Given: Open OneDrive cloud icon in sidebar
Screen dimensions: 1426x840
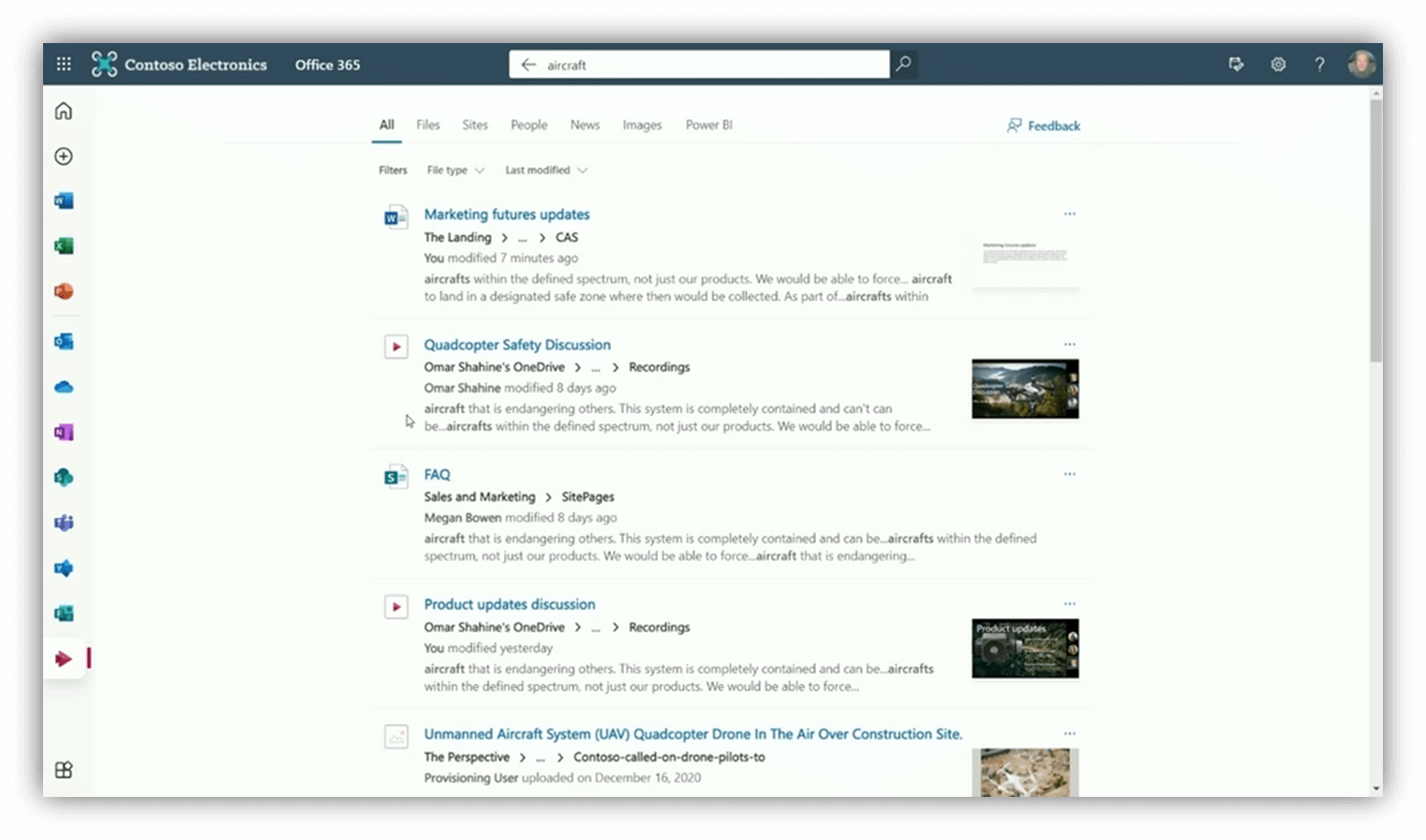Looking at the screenshot, I should click(x=64, y=387).
